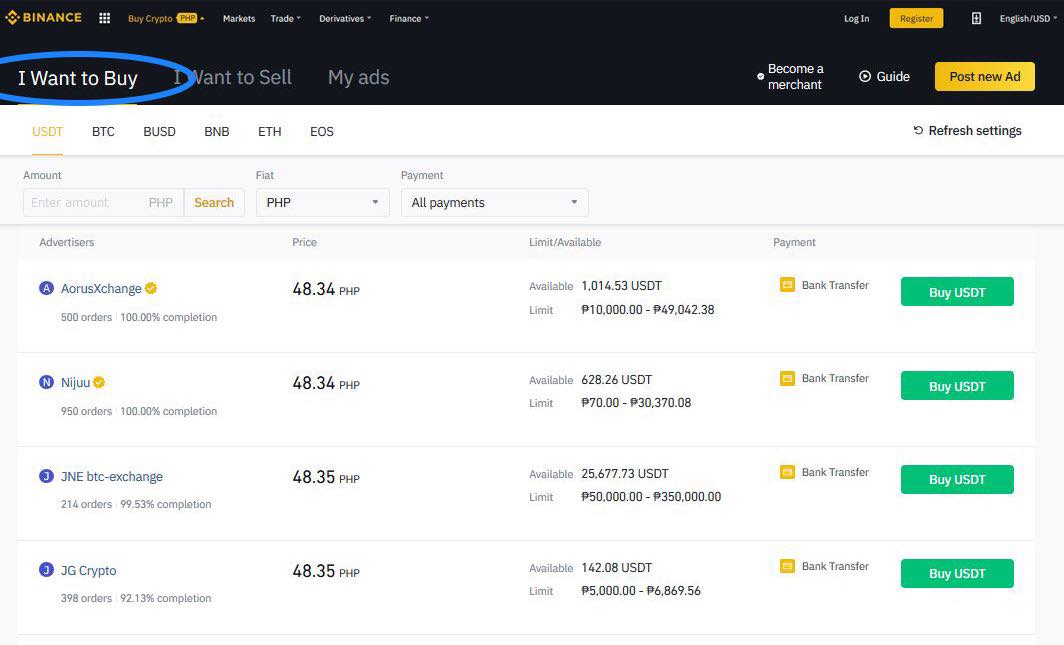Open the Markets page
The height and width of the screenshot is (645, 1064).
(239, 18)
